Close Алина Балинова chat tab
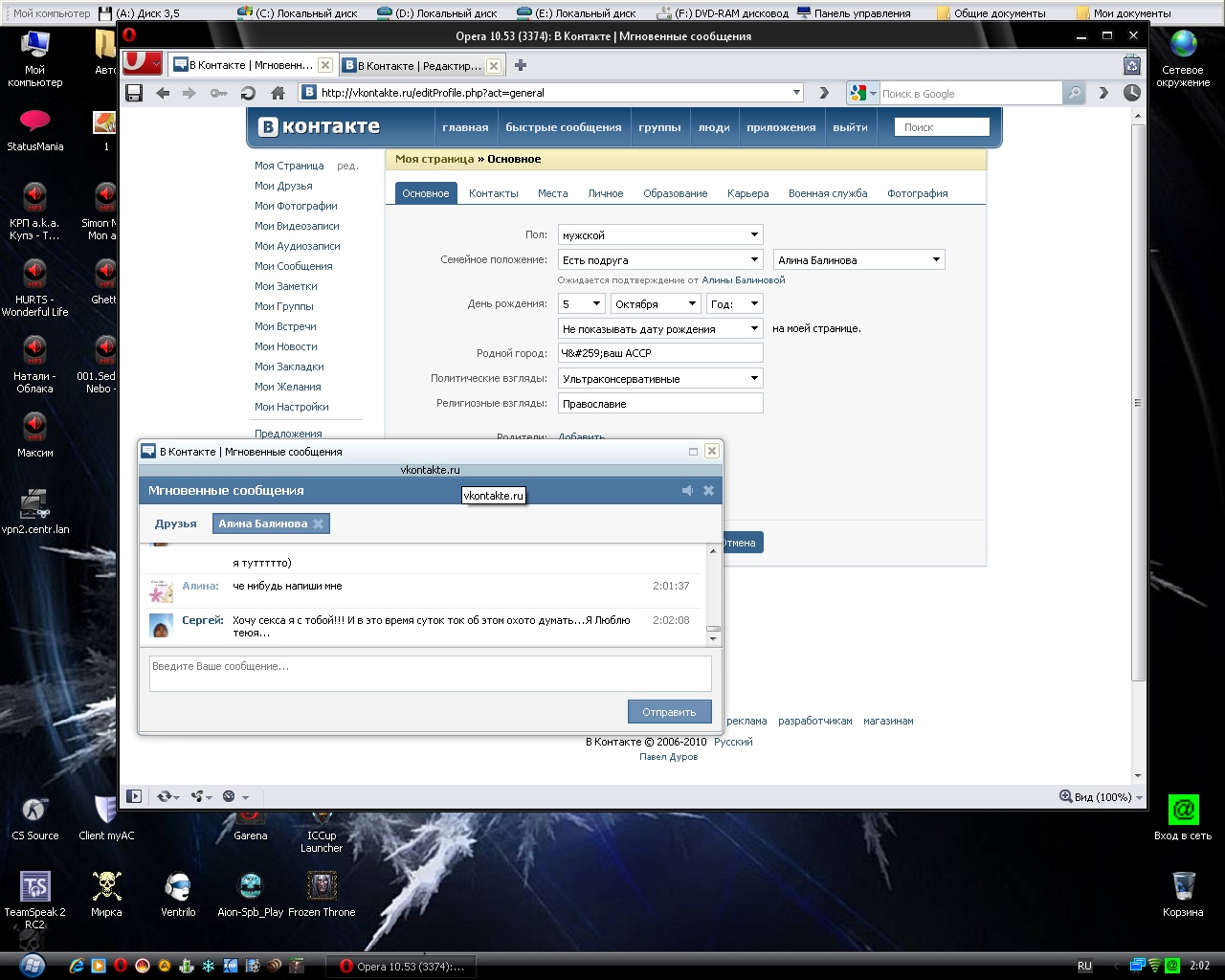The image size is (1225, 980). tap(319, 523)
